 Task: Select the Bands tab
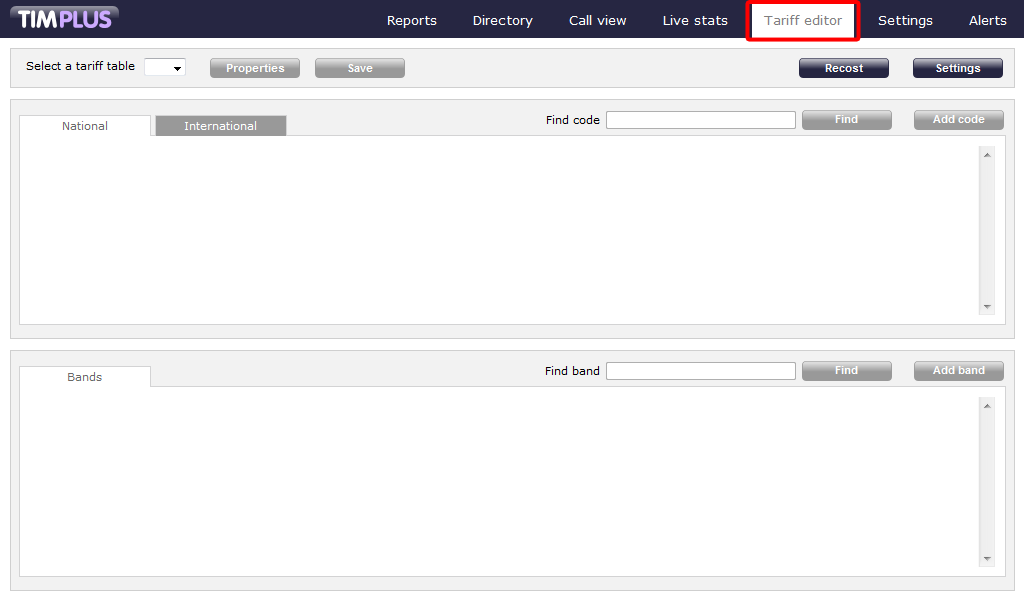85,376
